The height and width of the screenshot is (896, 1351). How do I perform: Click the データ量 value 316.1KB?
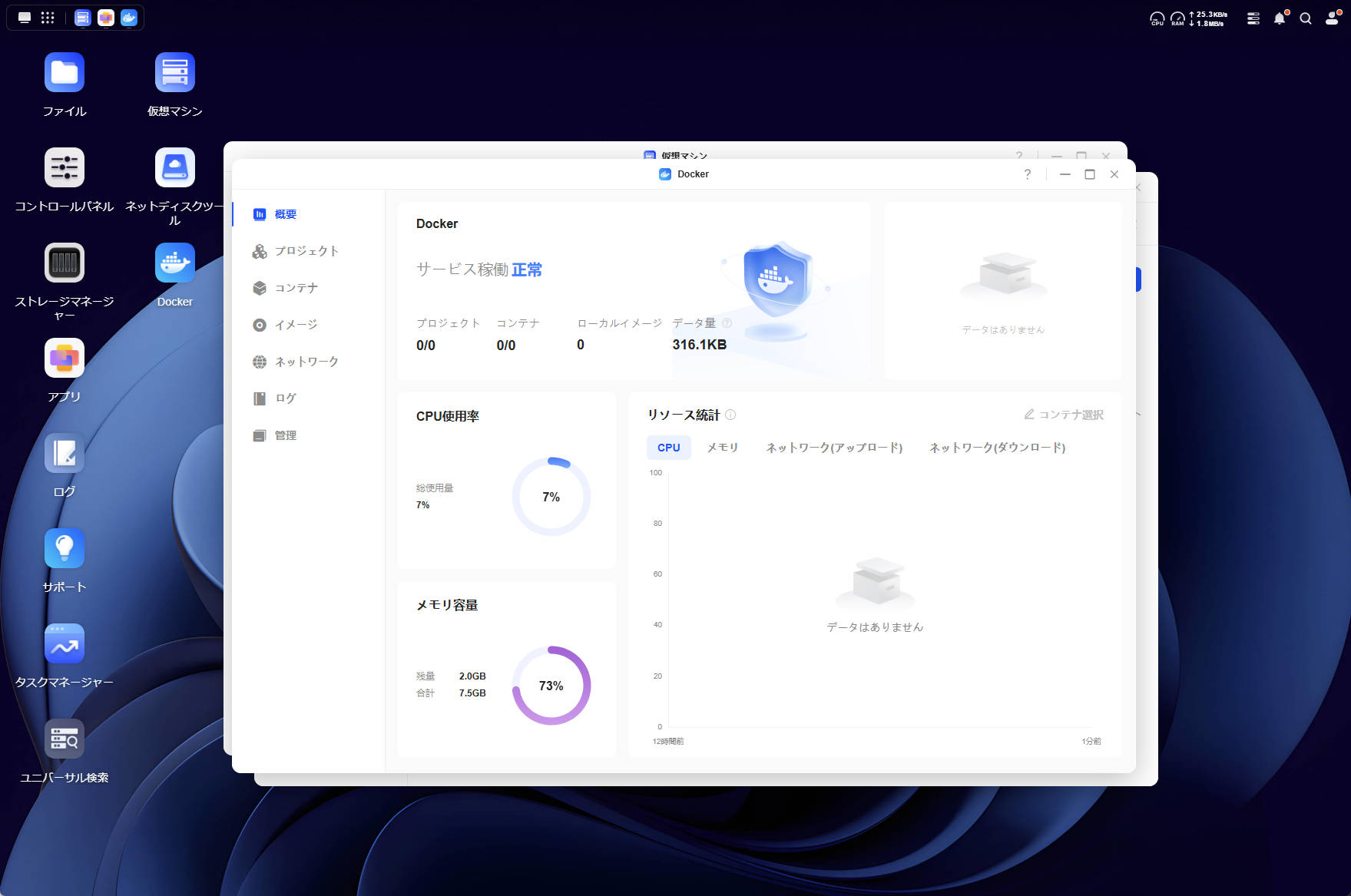point(700,345)
